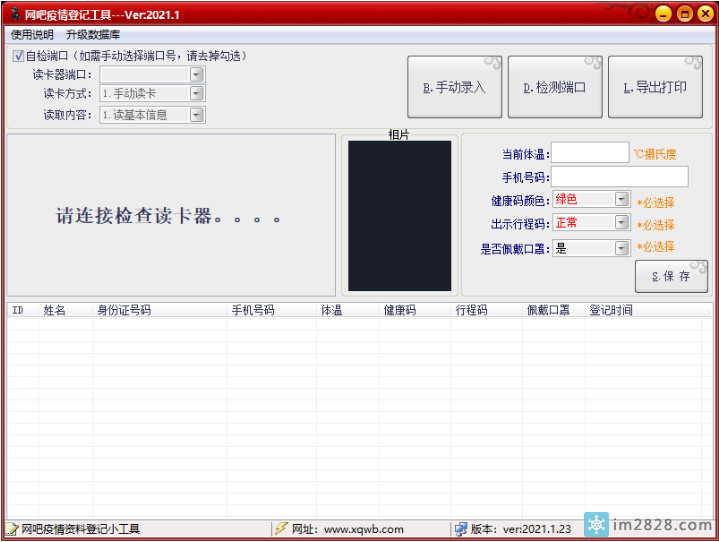
Task: Click the 检测端口 button
Action: click(554, 87)
